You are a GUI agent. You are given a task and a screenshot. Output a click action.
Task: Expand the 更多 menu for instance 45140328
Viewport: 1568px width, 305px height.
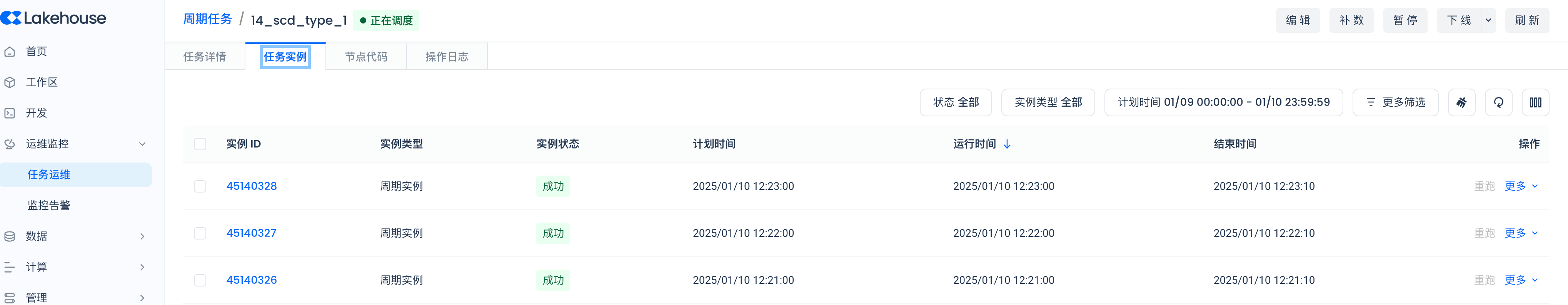[1521, 186]
